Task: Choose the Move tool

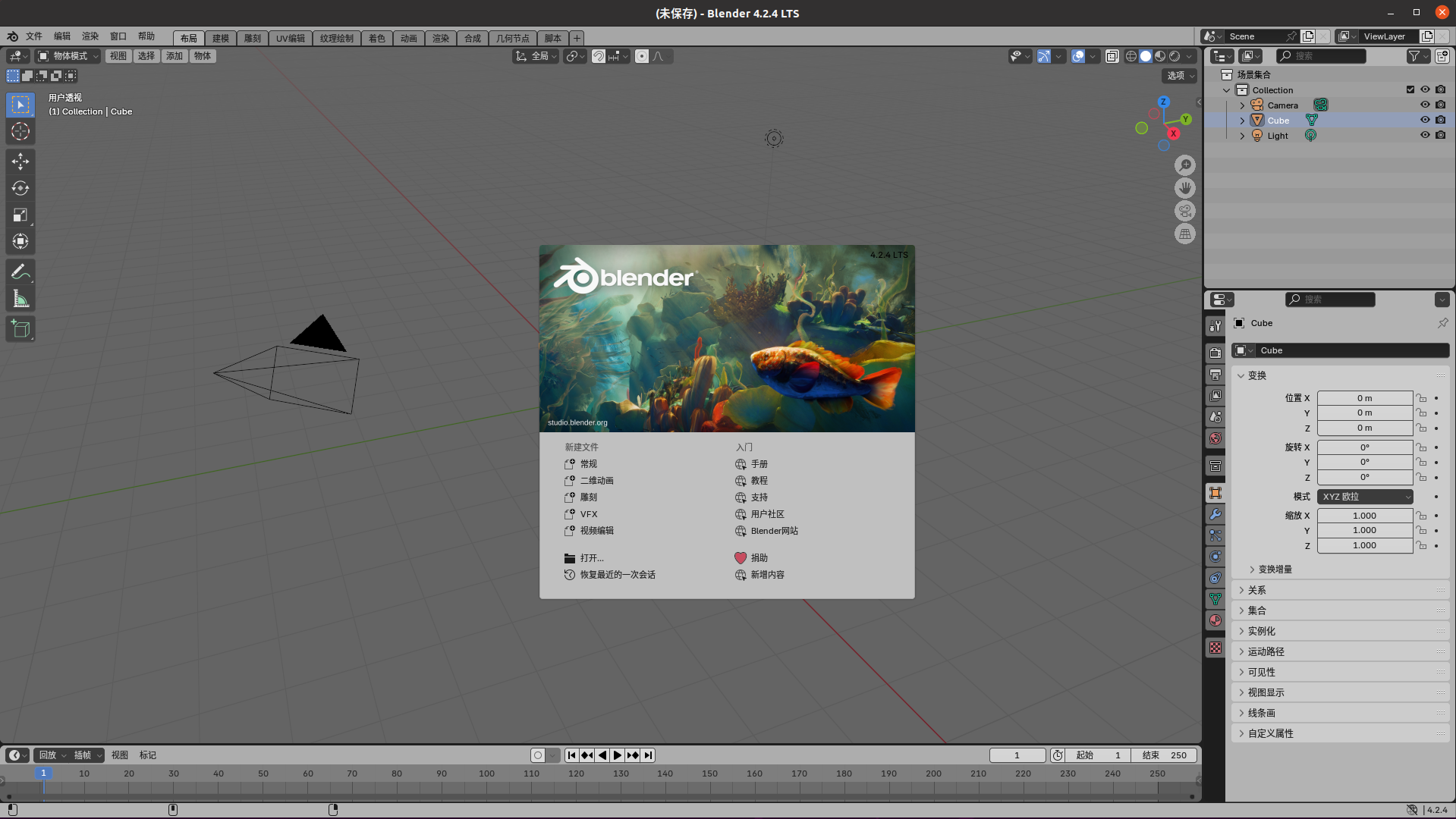Action: click(x=20, y=161)
